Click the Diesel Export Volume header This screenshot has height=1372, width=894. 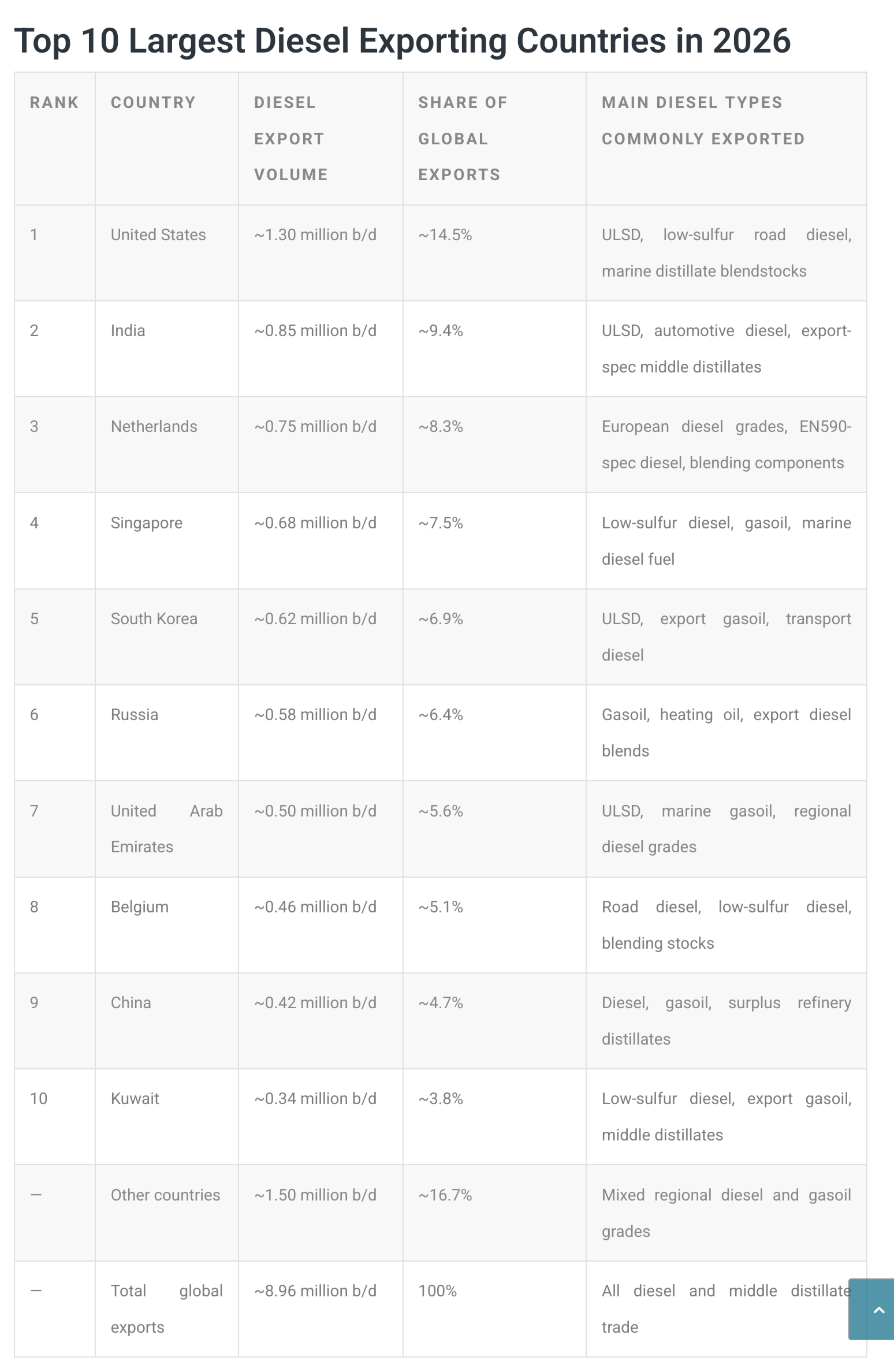pos(291,139)
